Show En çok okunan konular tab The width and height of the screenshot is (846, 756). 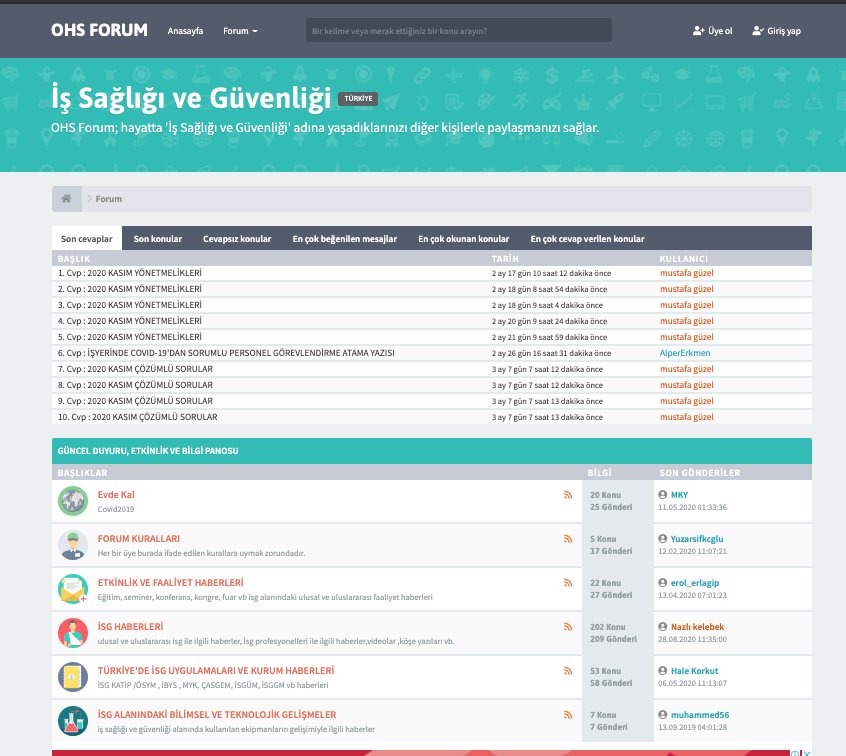tap(463, 239)
